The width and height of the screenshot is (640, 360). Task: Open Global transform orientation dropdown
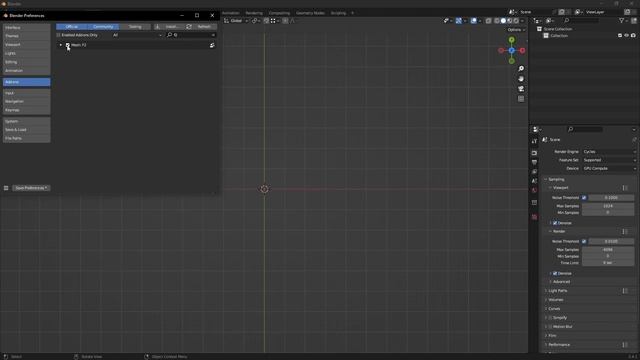click(x=236, y=21)
